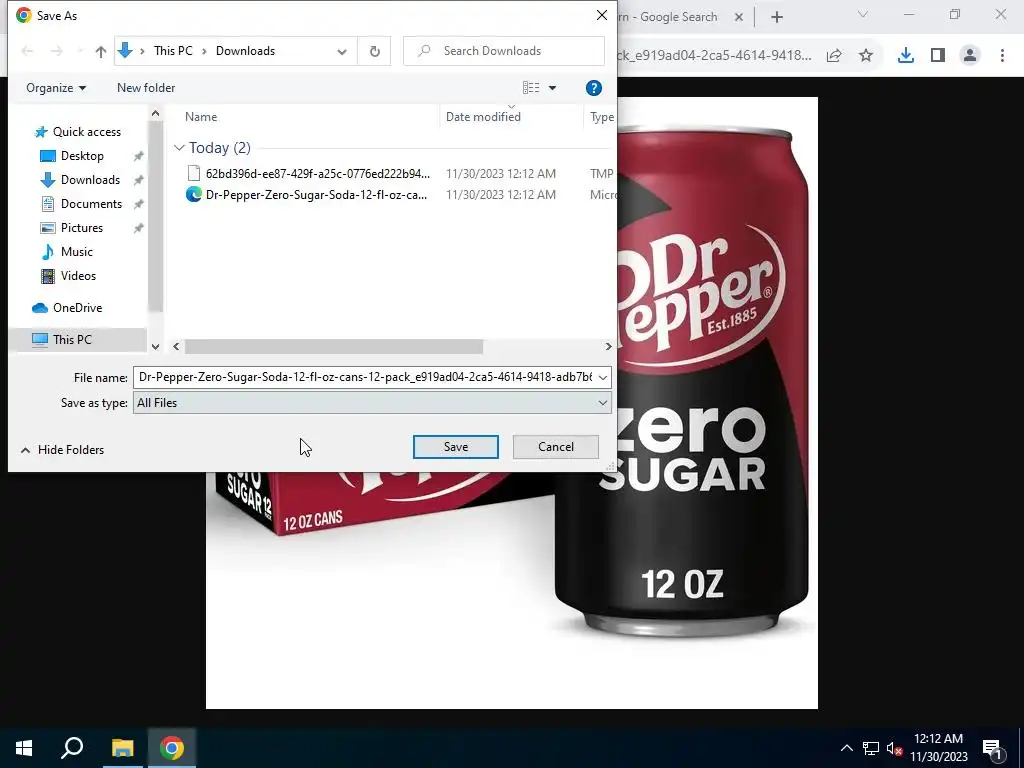The width and height of the screenshot is (1024, 768).
Task: Click the Chrome address bar URL
Action: 714,56
